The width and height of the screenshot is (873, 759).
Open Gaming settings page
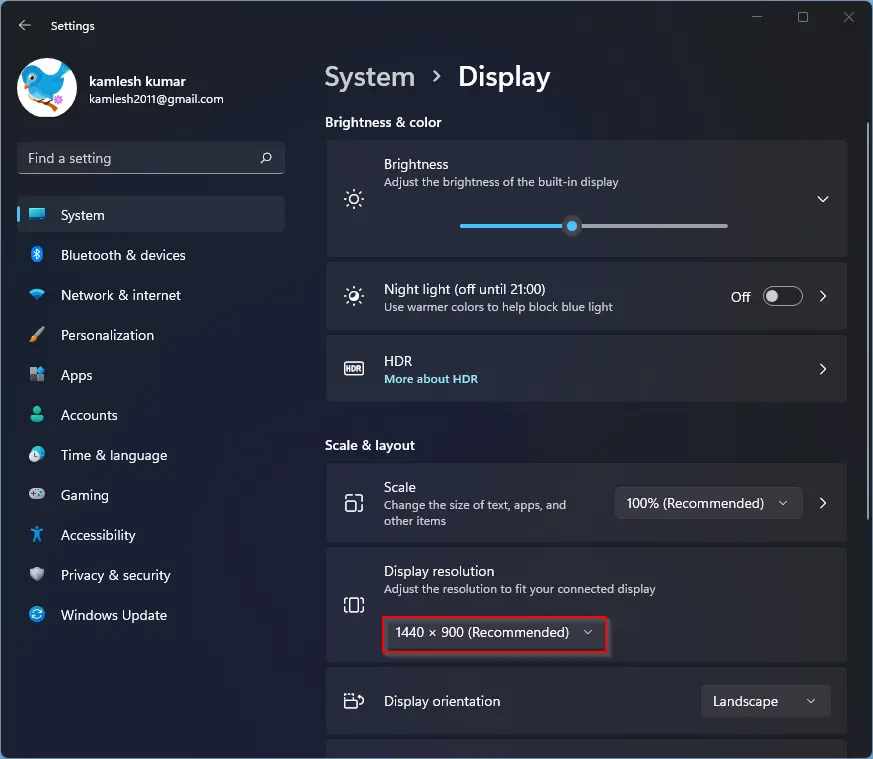[x=151, y=494]
